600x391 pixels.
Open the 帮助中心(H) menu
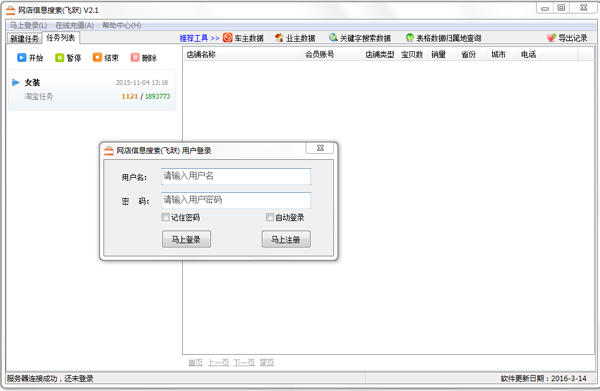122,26
